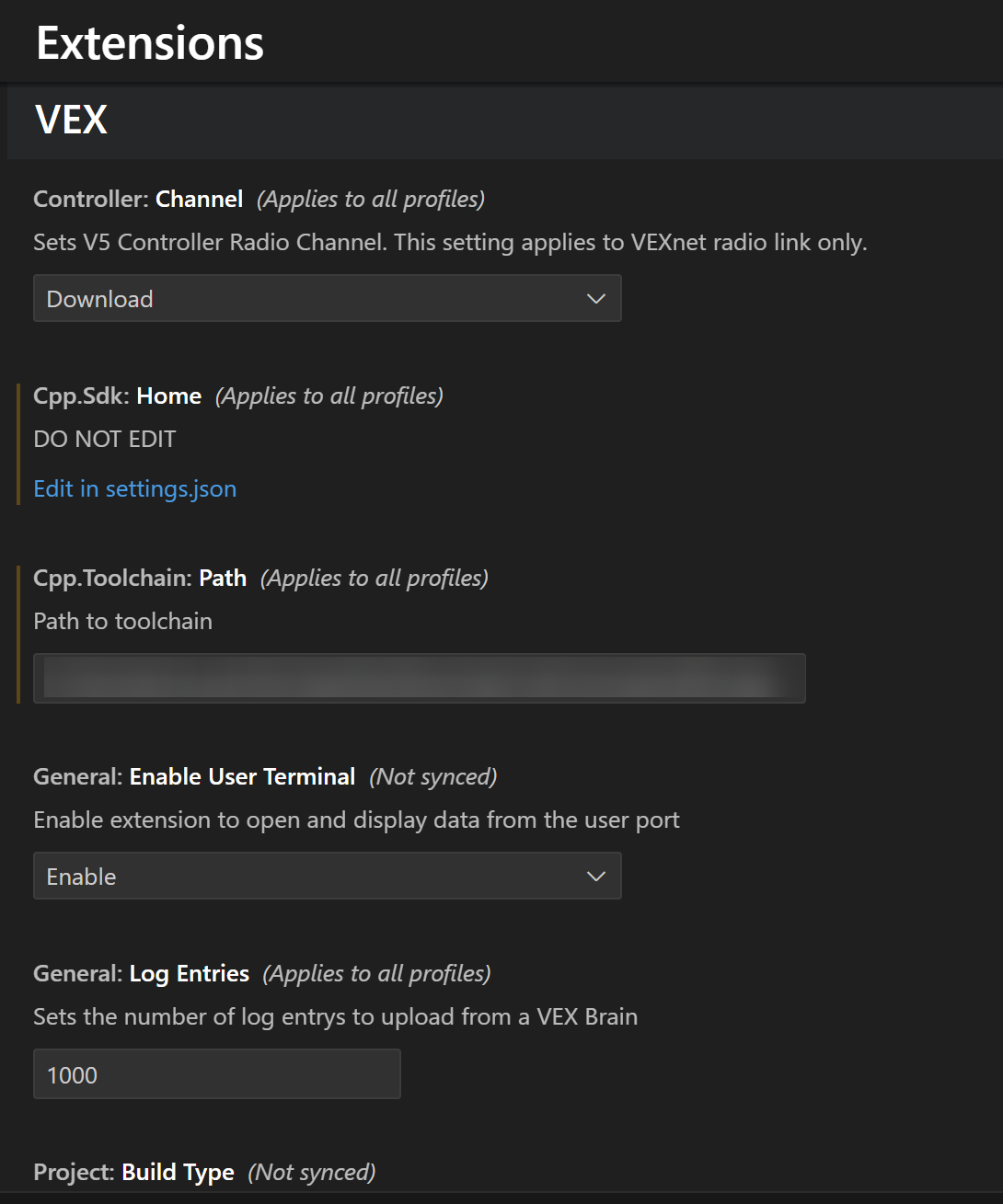
Task: Click the DO NOT EDIT description text
Action: click(104, 439)
